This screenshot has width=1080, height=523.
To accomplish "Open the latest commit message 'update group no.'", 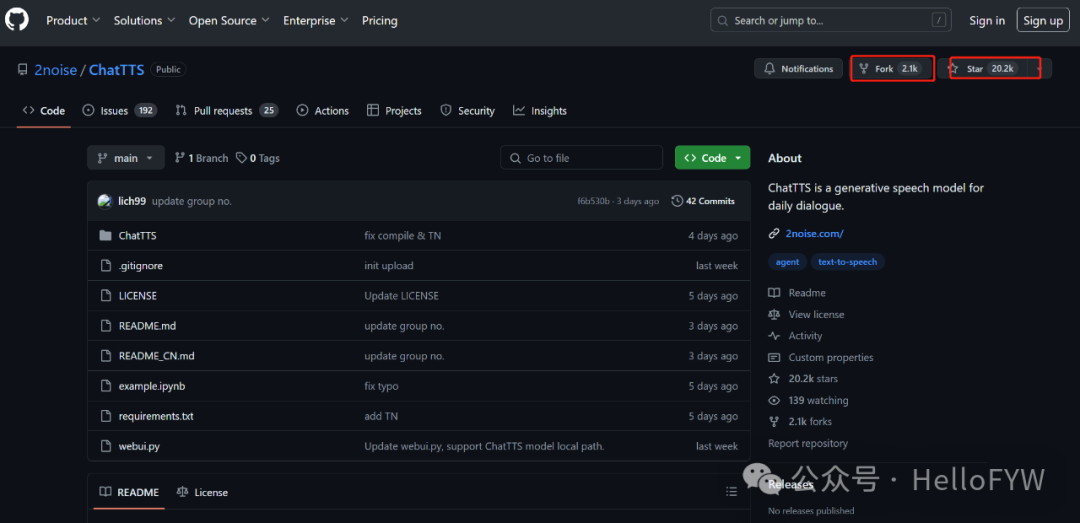I will click(x=191, y=201).
